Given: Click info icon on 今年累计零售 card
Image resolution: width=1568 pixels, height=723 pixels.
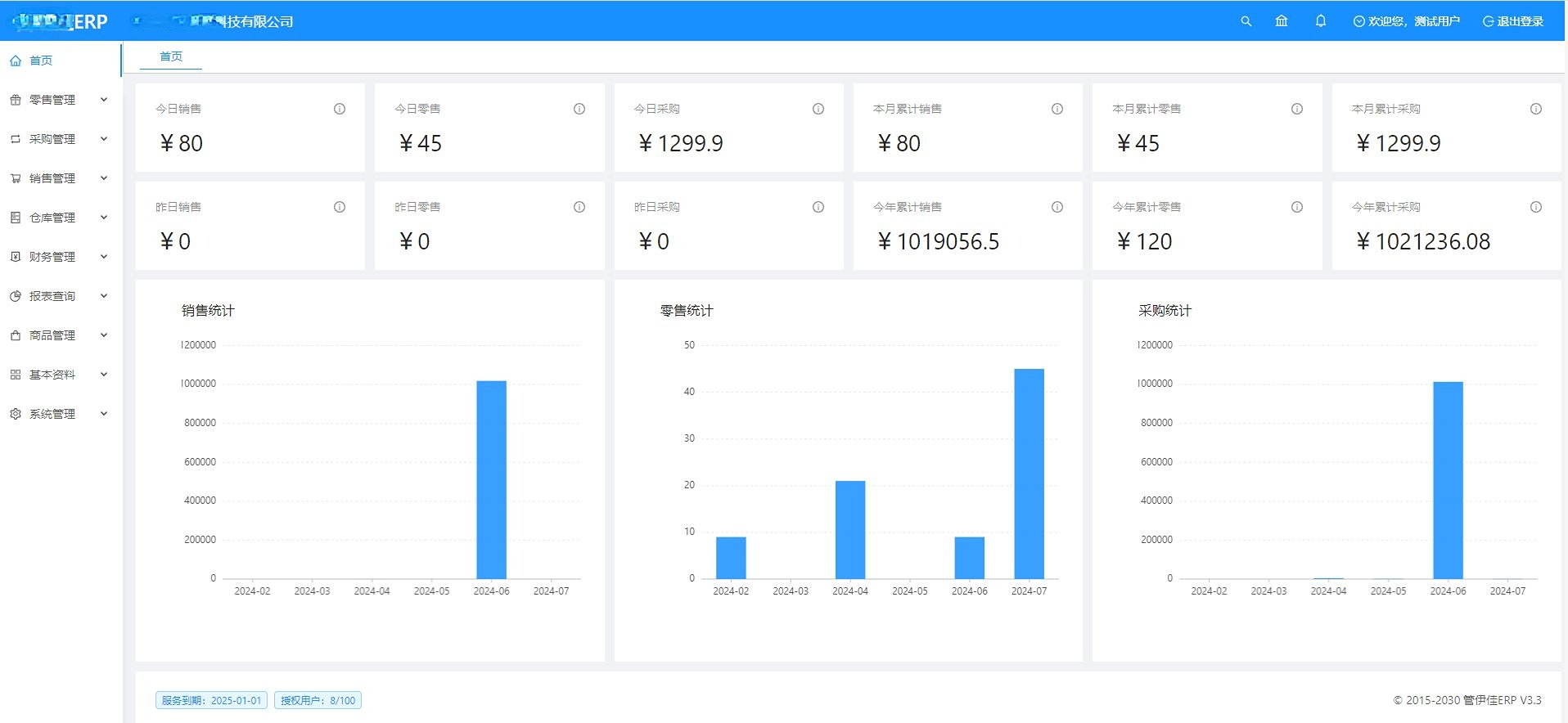Looking at the screenshot, I should [x=1297, y=207].
